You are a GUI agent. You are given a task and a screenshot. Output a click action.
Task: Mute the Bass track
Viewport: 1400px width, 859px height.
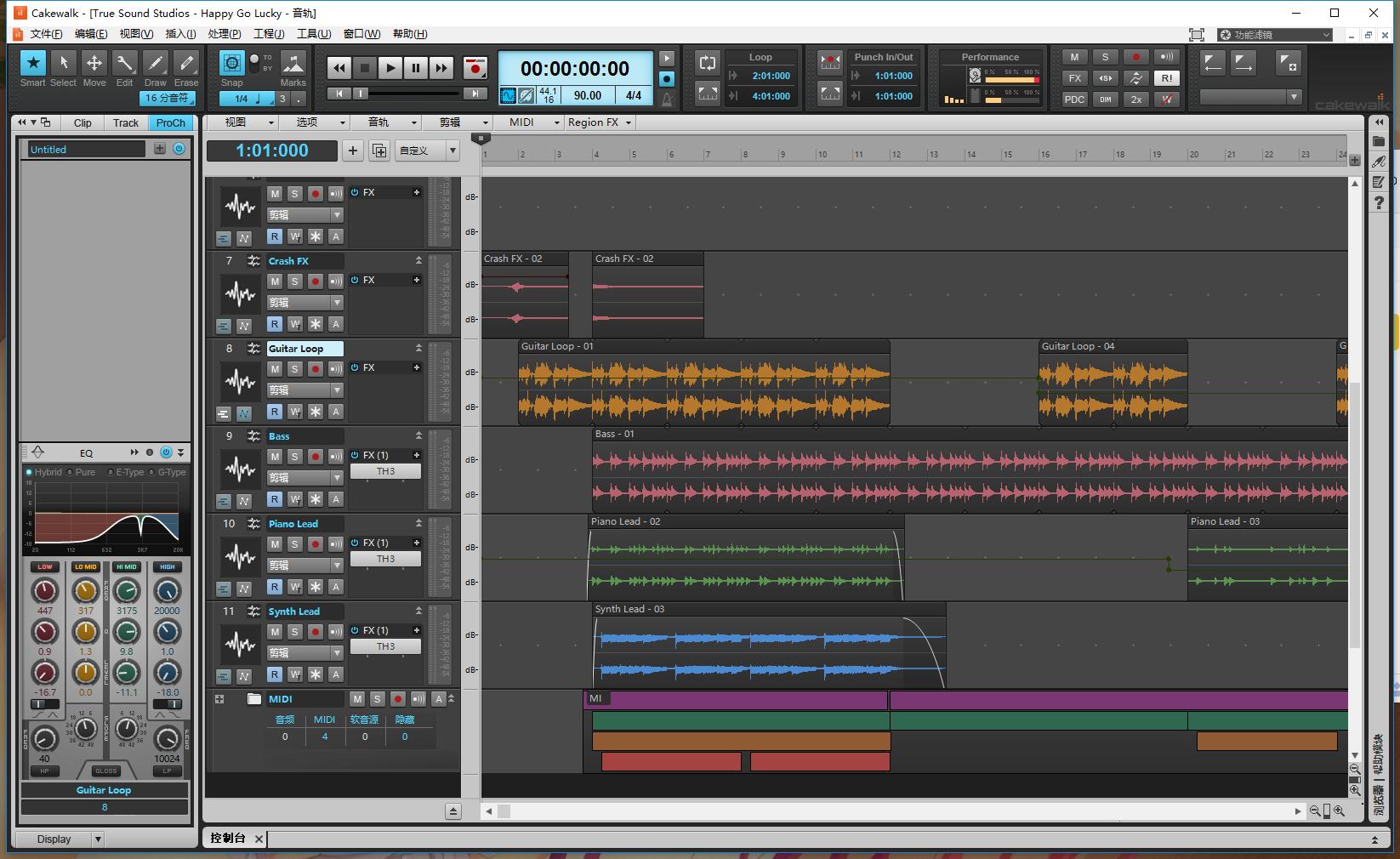tap(275, 457)
